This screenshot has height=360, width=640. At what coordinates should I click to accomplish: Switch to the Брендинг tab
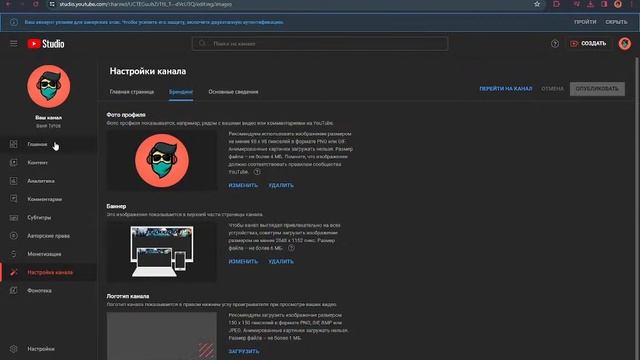click(181, 92)
